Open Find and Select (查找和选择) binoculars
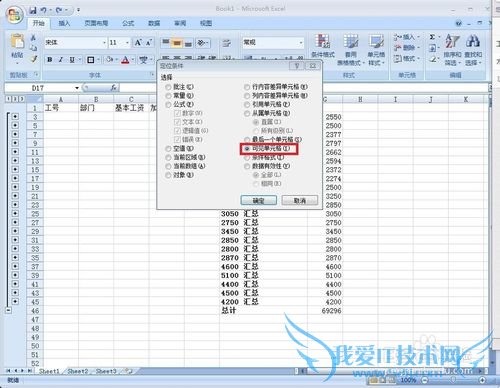 [473, 49]
